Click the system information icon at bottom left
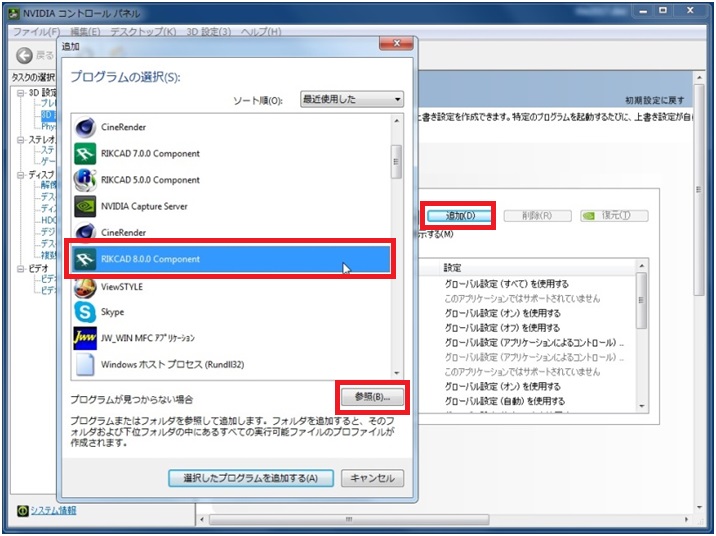716x536 pixels. [x=22, y=510]
